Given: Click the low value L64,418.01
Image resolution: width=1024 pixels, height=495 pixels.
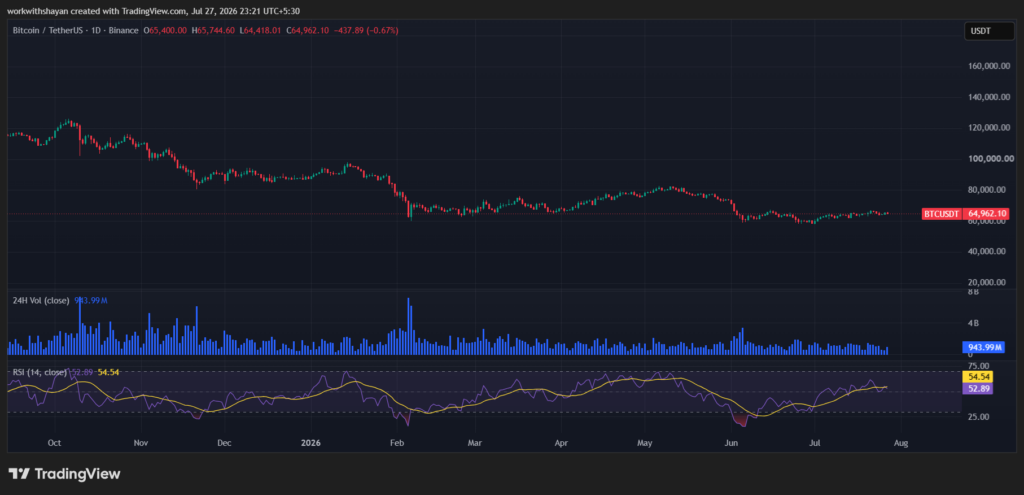Looking at the screenshot, I should 262,31.
